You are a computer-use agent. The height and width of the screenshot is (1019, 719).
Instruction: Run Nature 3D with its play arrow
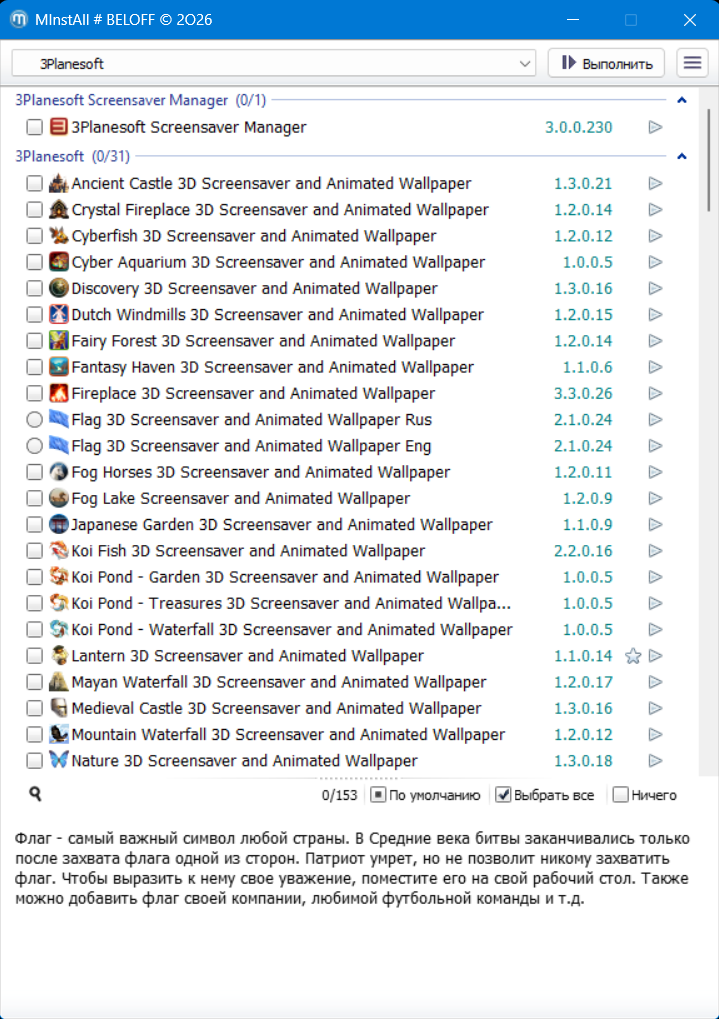point(655,760)
